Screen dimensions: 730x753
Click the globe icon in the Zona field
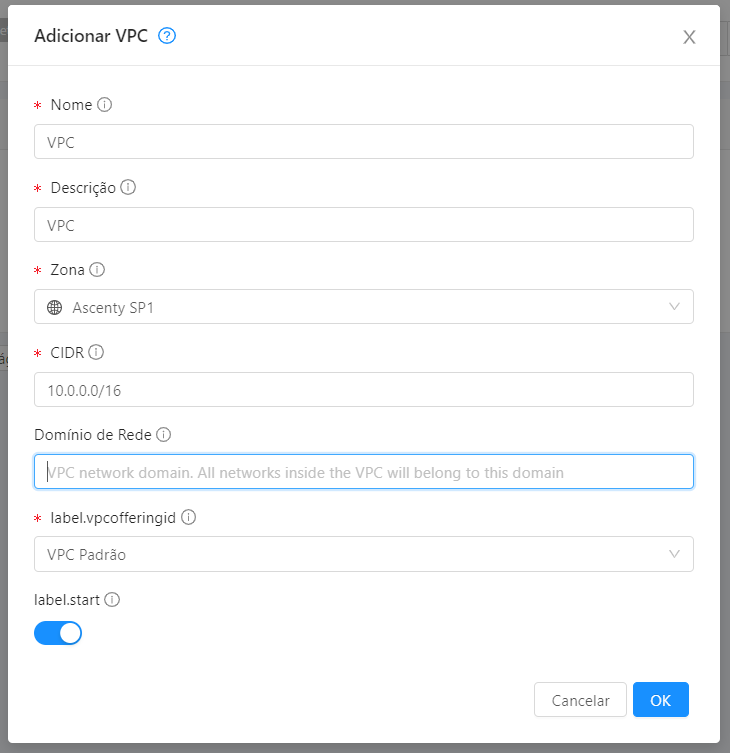click(55, 307)
